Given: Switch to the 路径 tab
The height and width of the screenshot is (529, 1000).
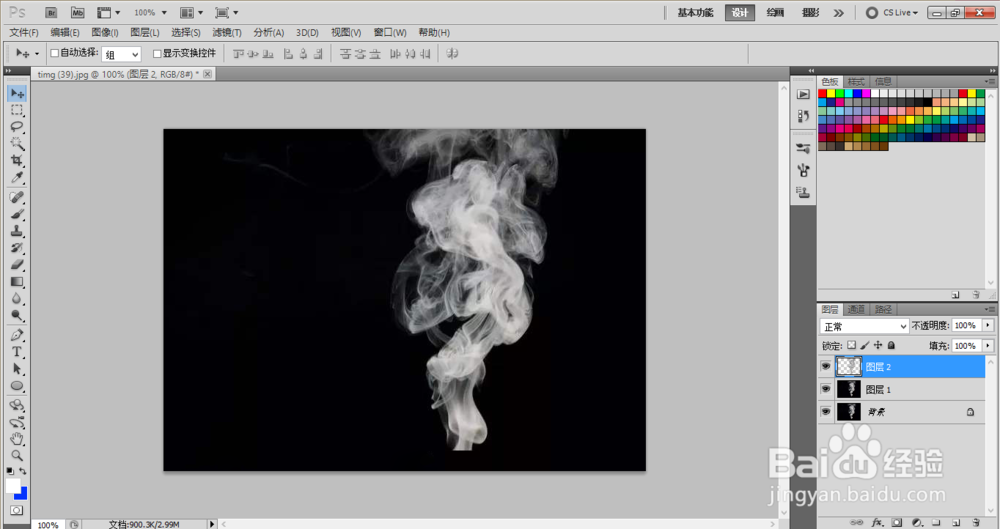Looking at the screenshot, I should click(x=883, y=309).
